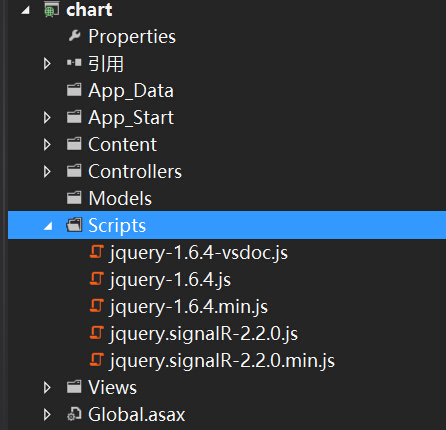The width and height of the screenshot is (446, 430).
Task: Click the open Scripts folder icon
Action: click(74, 225)
